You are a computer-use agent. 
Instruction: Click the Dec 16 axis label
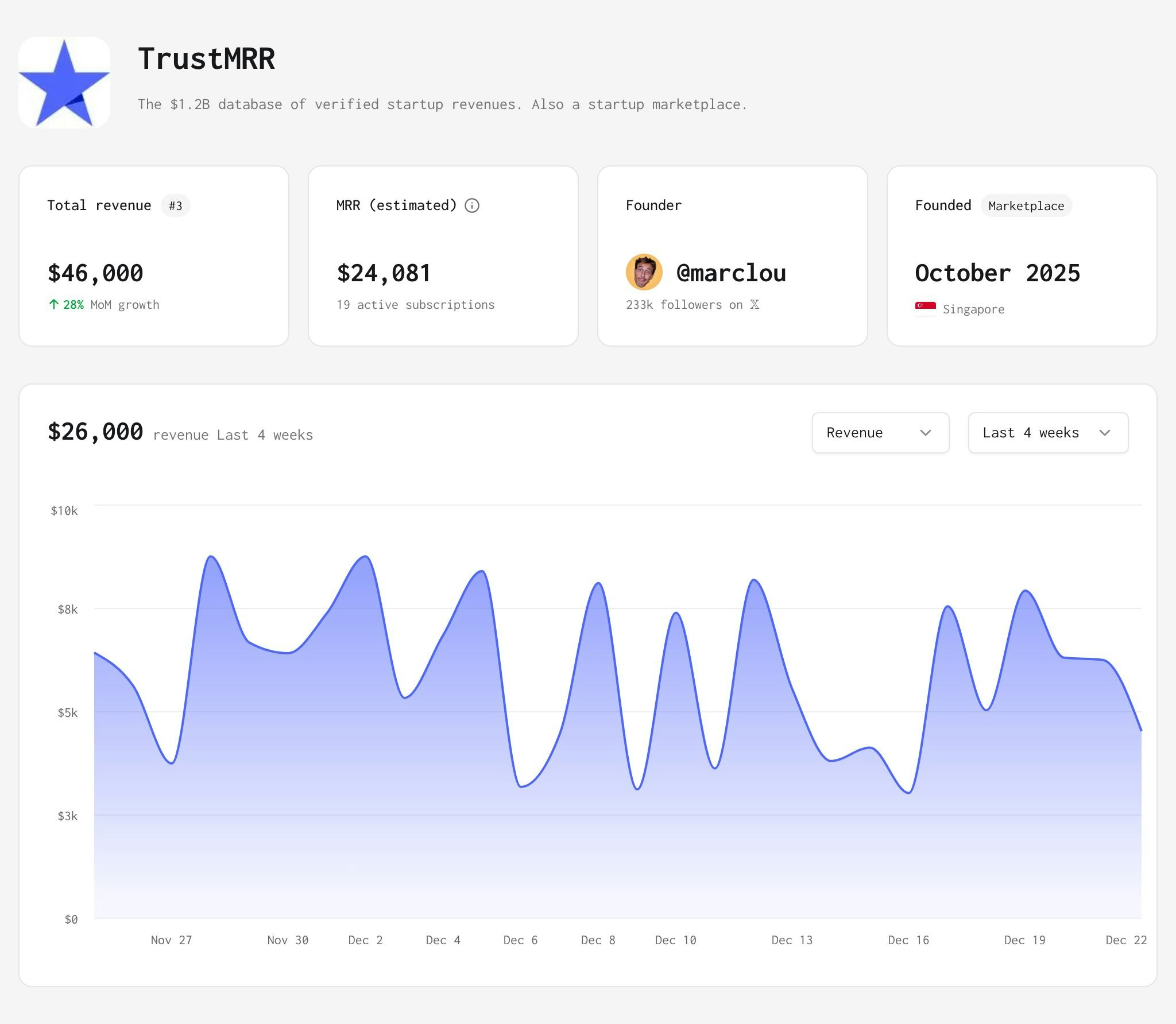pos(908,940)
